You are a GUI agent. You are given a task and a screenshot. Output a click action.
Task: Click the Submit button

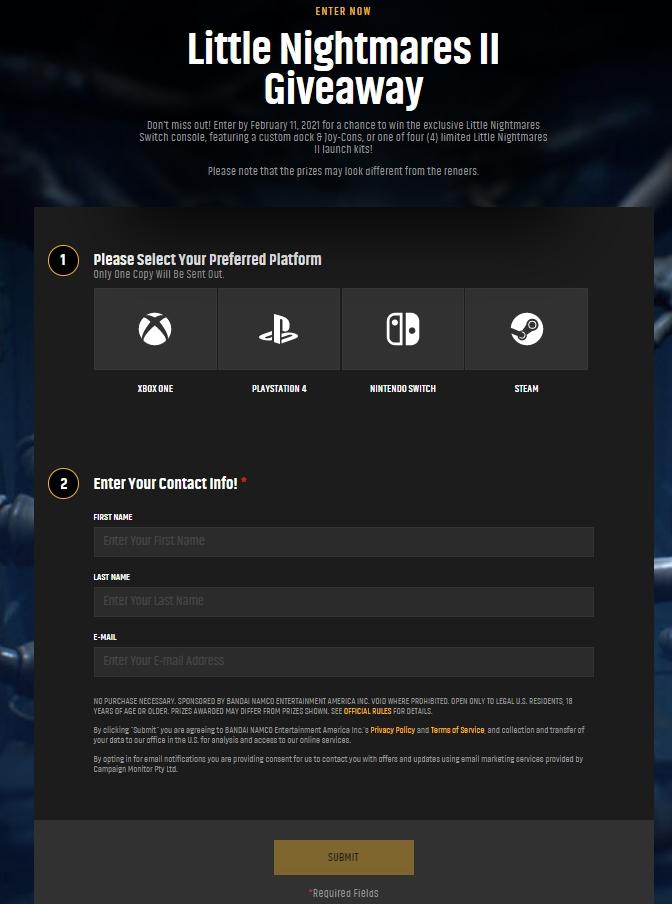pos(343,857)
